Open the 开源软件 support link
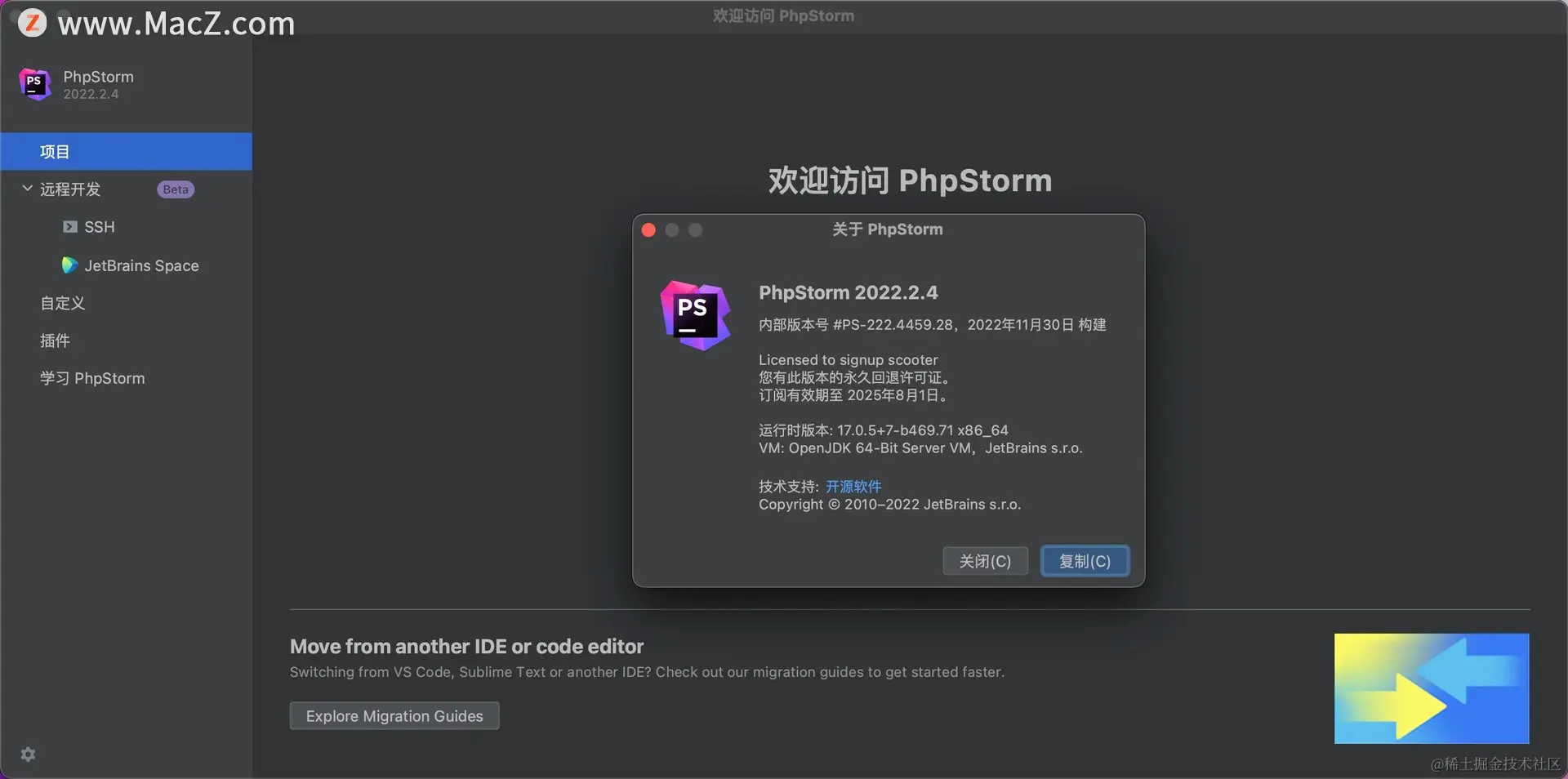Screen dimensions: 1568x779 click(853, 487)
